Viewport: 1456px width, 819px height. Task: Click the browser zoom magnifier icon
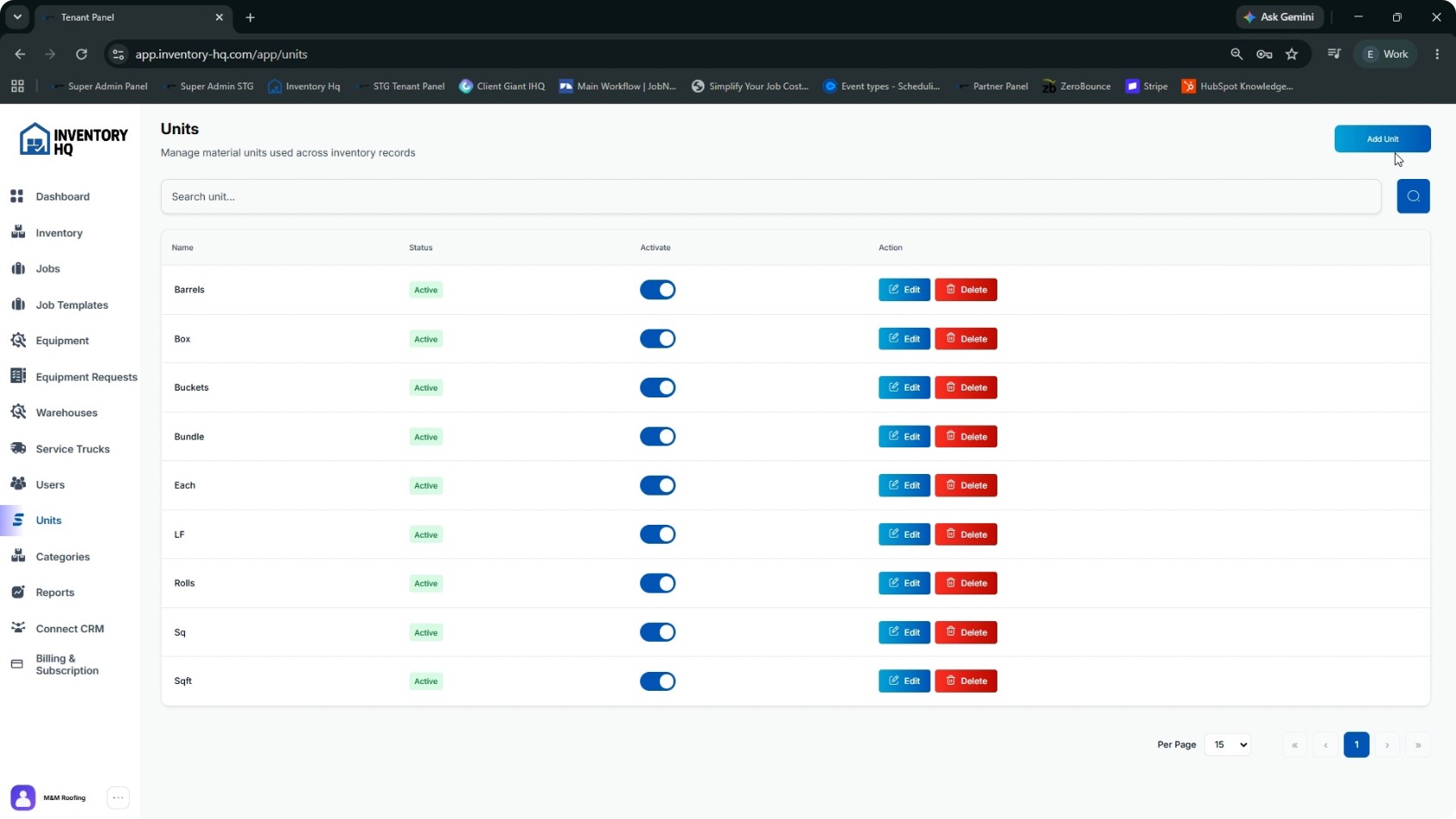(x=1237, y=54)
